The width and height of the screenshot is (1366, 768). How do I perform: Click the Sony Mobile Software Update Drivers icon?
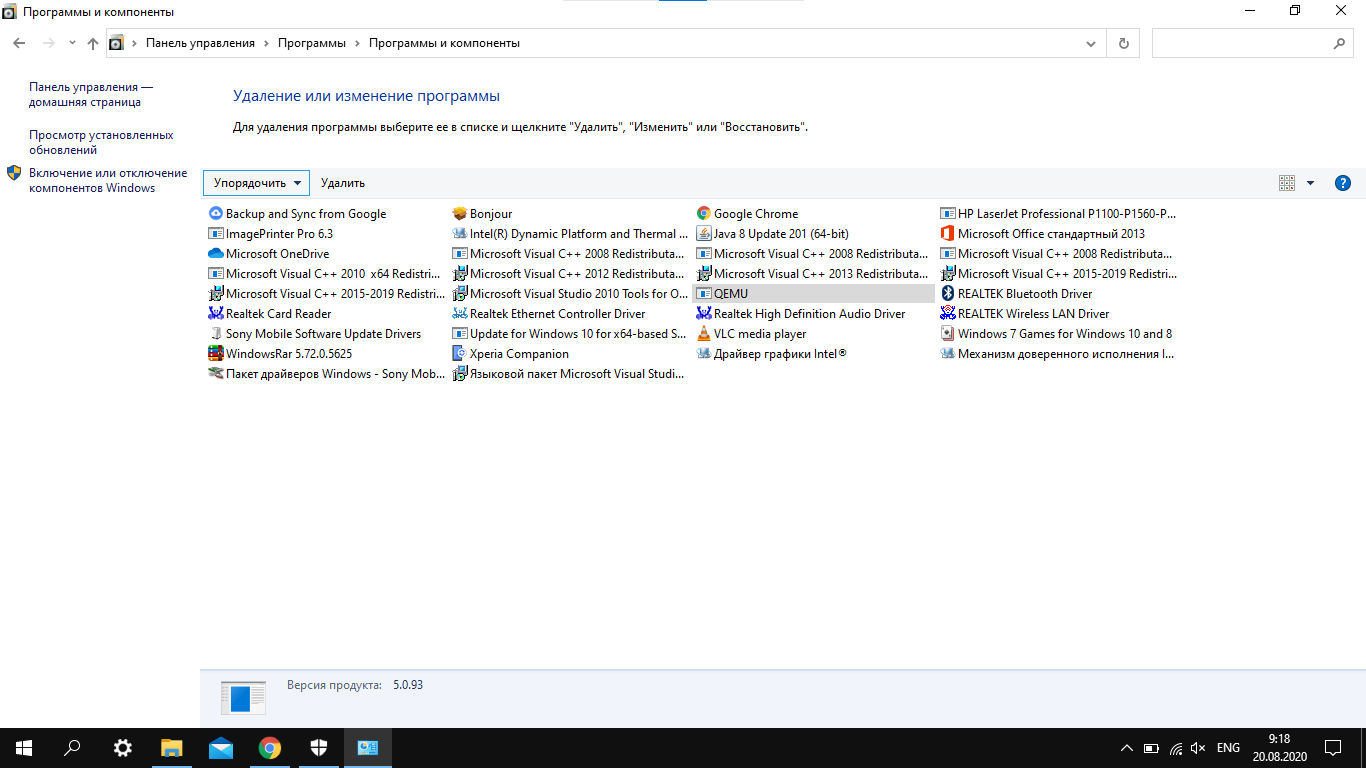[215, 333]
